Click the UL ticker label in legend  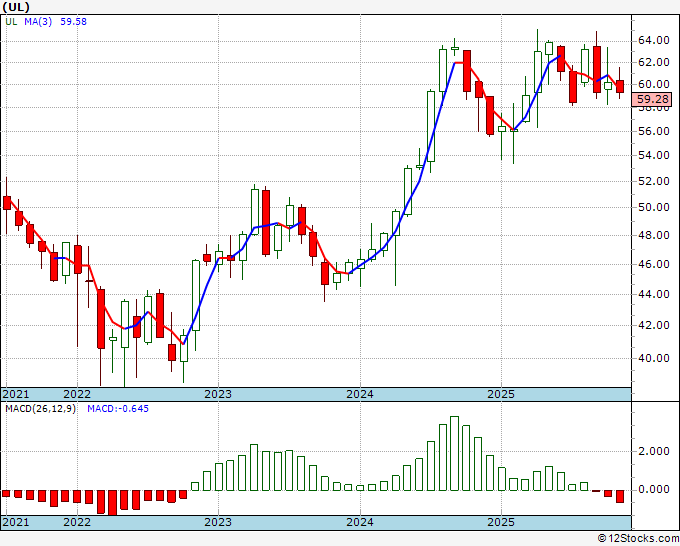pyautogui.click(x=11, y=22)
